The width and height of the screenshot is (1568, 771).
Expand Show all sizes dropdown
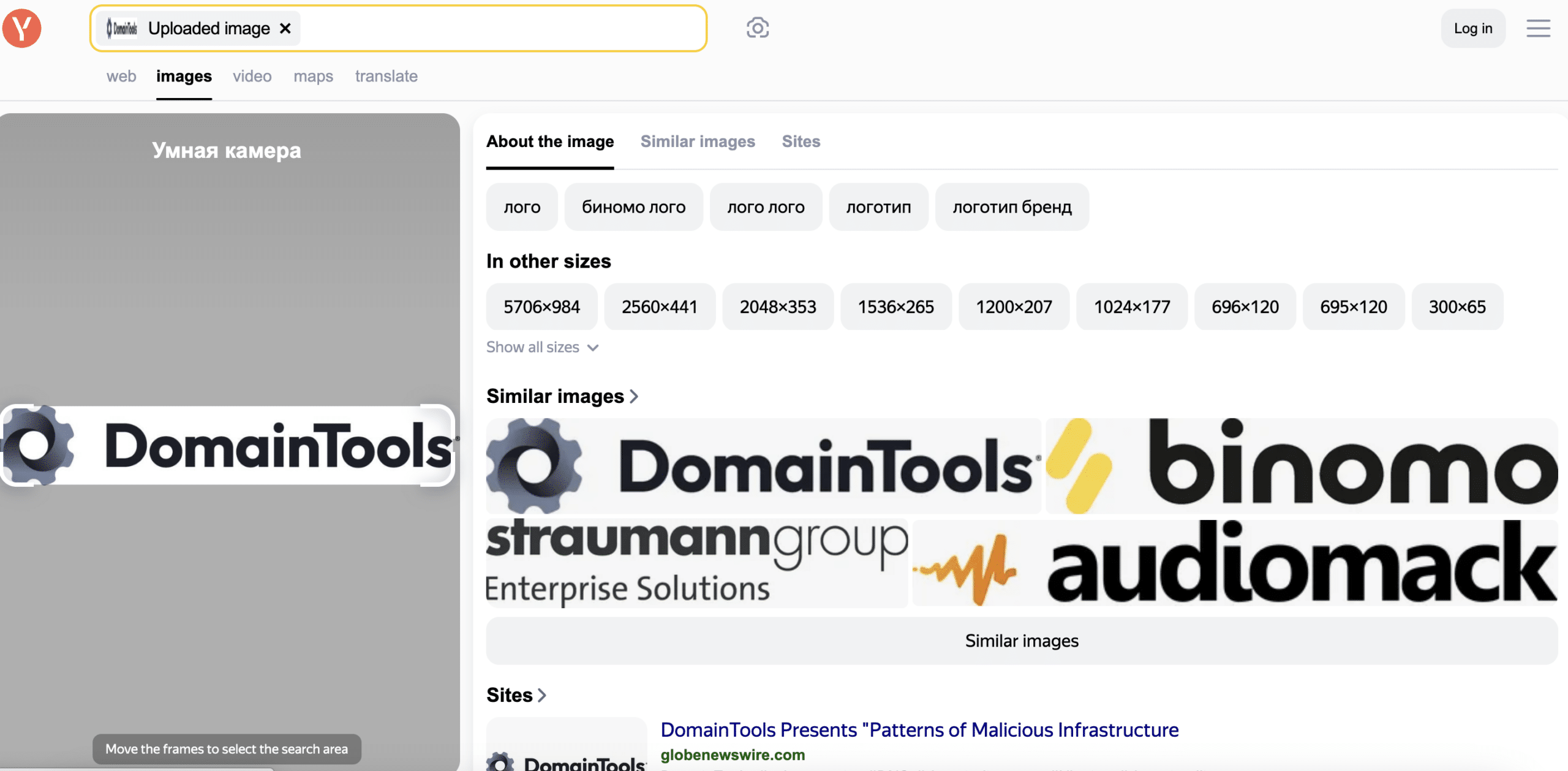[540, 347]
